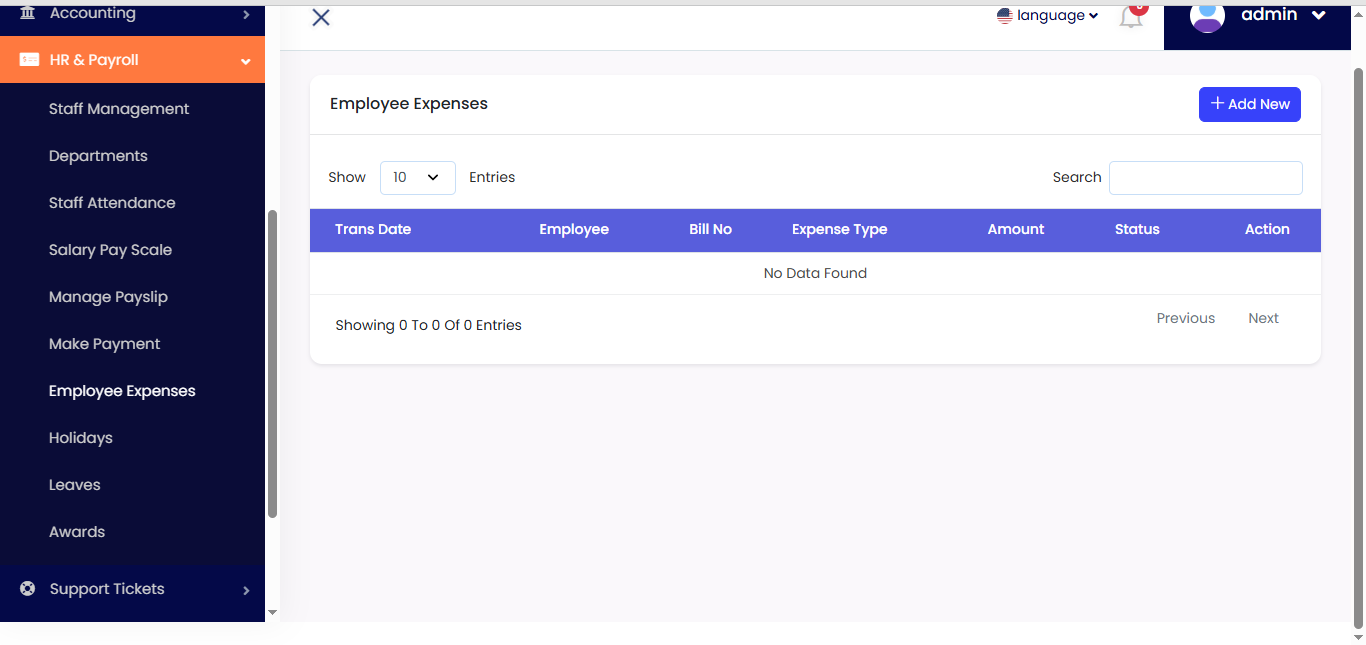Click the Next pagination link

[x=1263, y=318]
